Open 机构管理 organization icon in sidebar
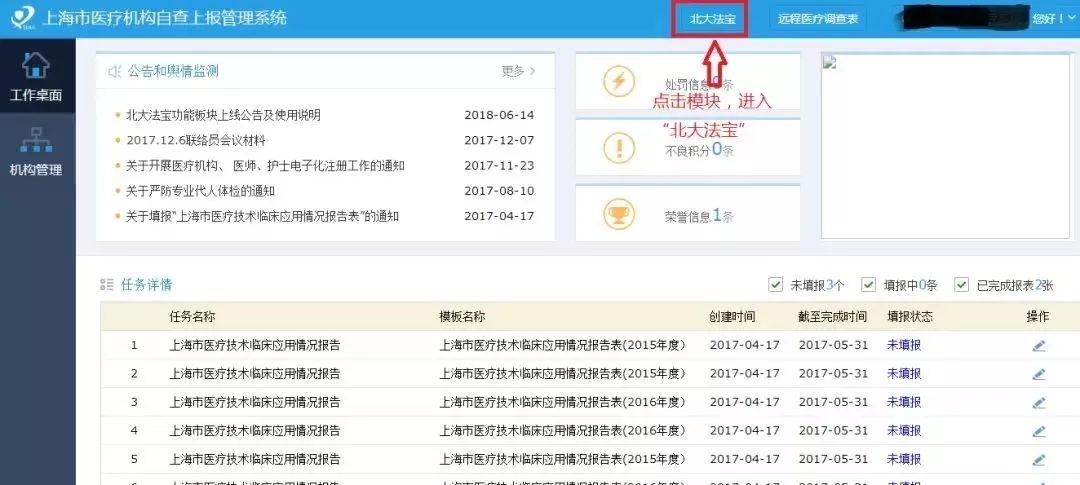Viewport: 1080px width, 485px height. [x=36, y=142]
